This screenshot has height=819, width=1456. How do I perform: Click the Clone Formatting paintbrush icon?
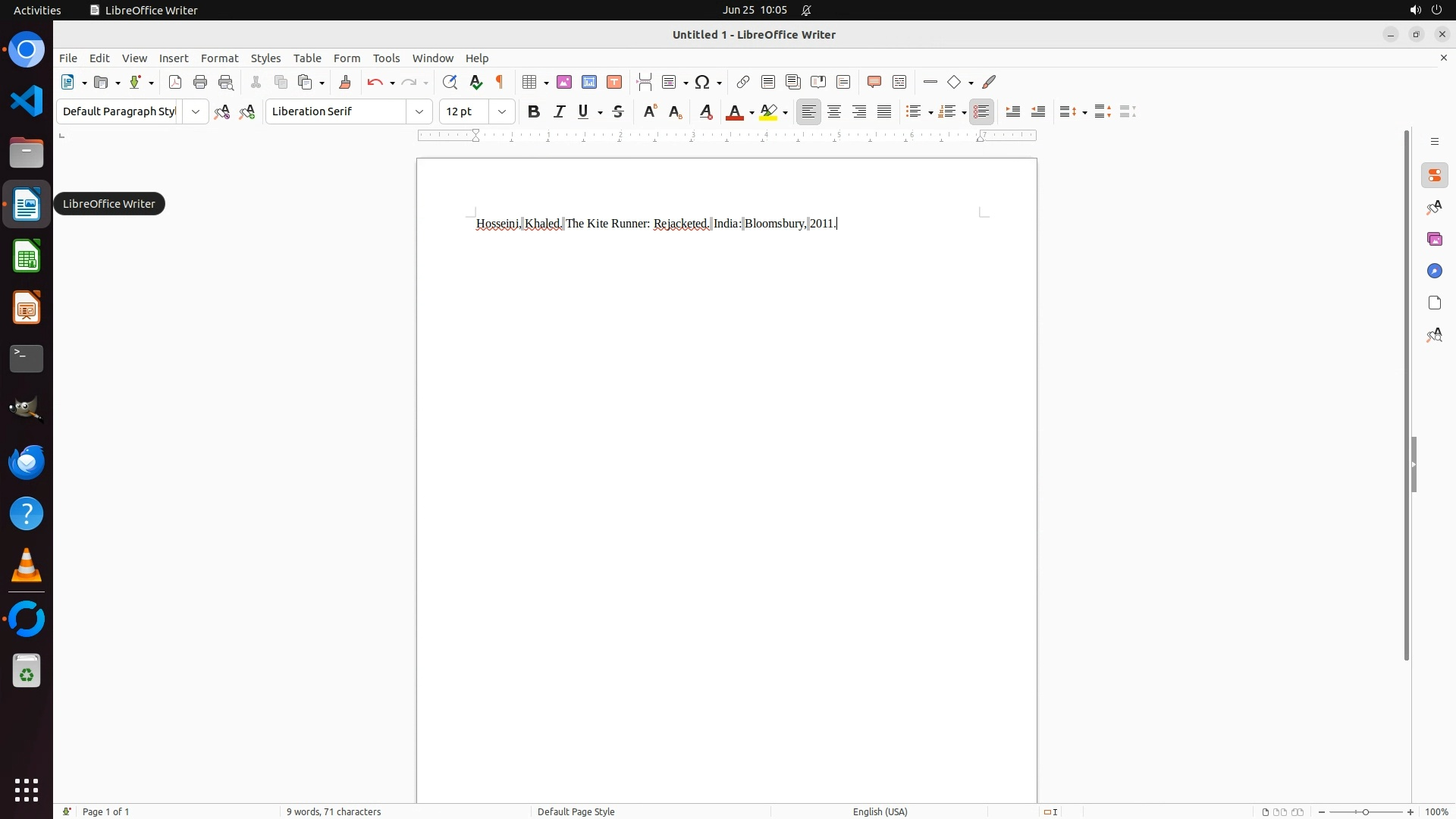click(x=345, y=82)
